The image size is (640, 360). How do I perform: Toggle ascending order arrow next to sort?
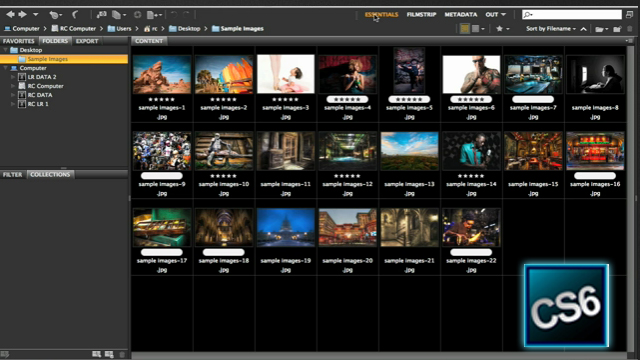point(583,29)
